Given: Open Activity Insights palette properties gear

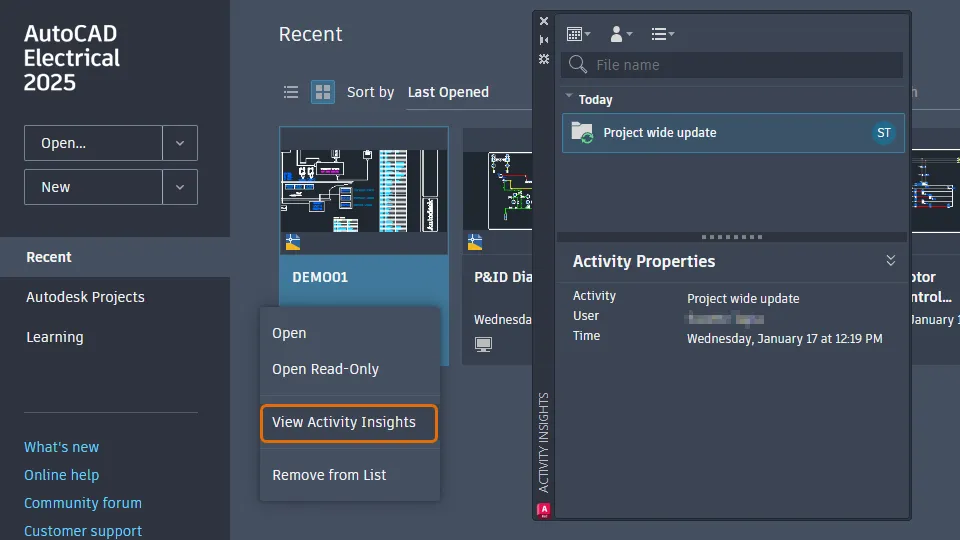Looking at the screenshot, I should (544, 59).
